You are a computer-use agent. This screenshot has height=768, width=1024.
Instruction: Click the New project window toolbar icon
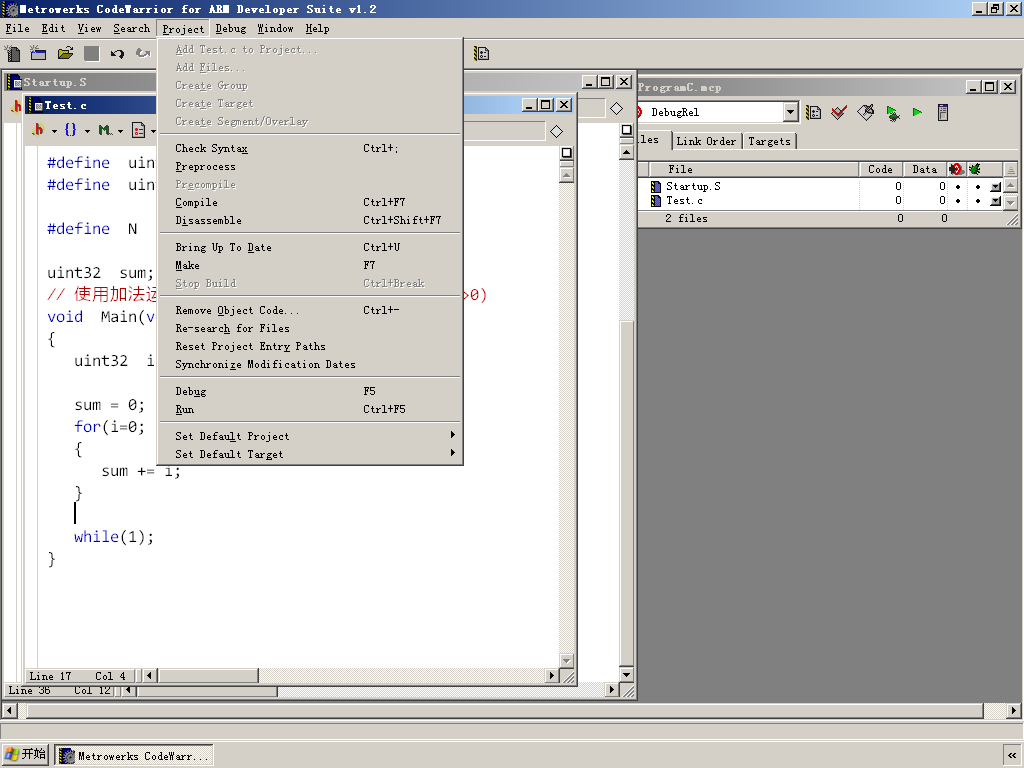(x=38, y=54)
